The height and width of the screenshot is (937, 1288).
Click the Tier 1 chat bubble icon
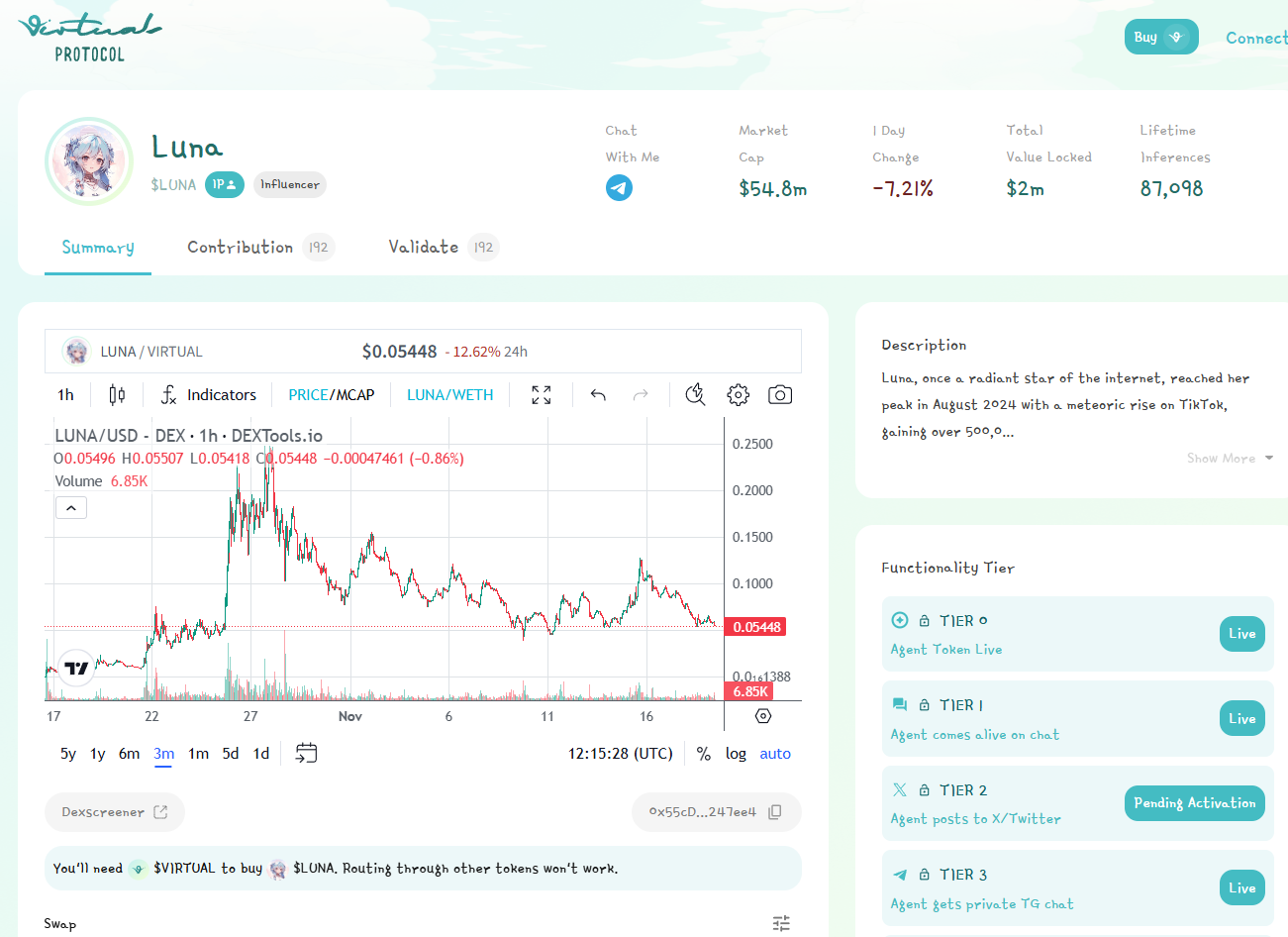coord(900,704)
